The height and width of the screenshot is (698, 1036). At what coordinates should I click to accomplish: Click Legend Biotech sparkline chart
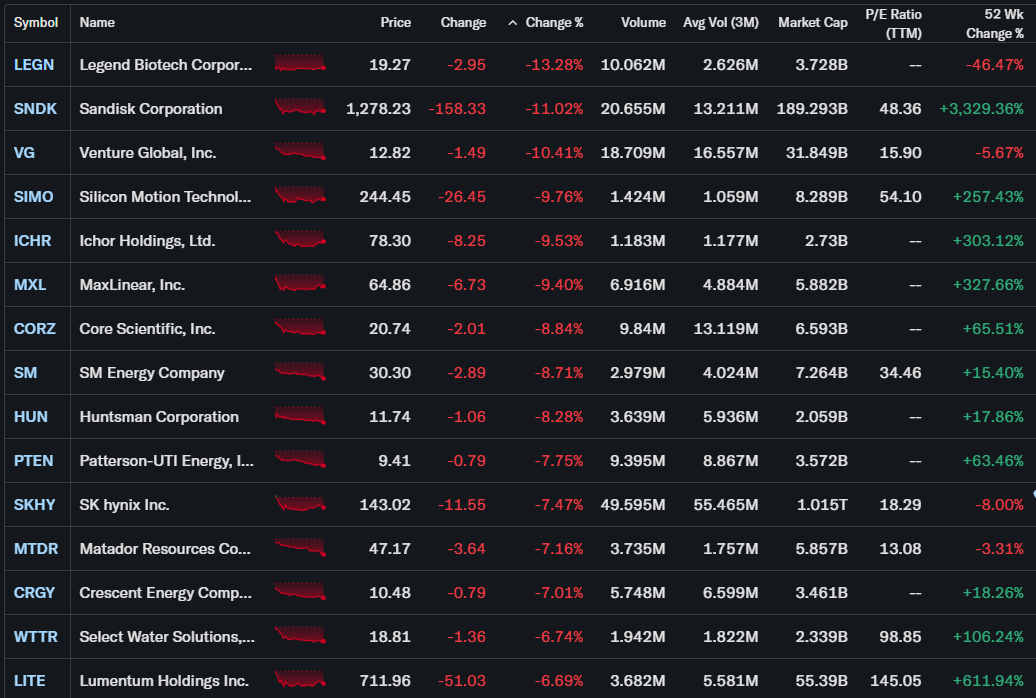pos(300,63)
